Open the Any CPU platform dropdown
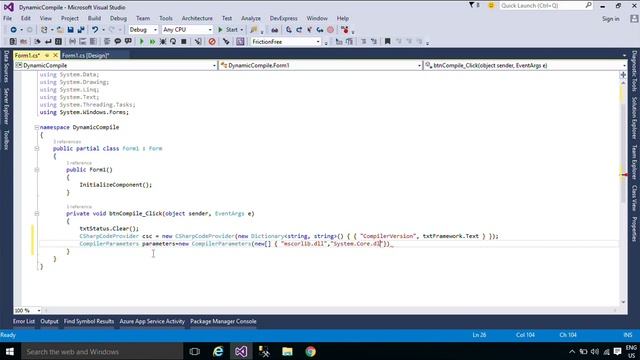The width and height of the screenshot is (640, 360). 187,30
